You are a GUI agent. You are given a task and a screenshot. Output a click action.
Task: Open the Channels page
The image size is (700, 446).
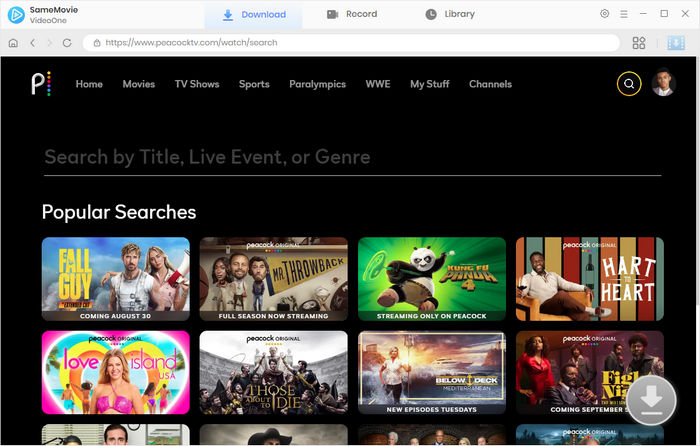click(x=490, y=84)
